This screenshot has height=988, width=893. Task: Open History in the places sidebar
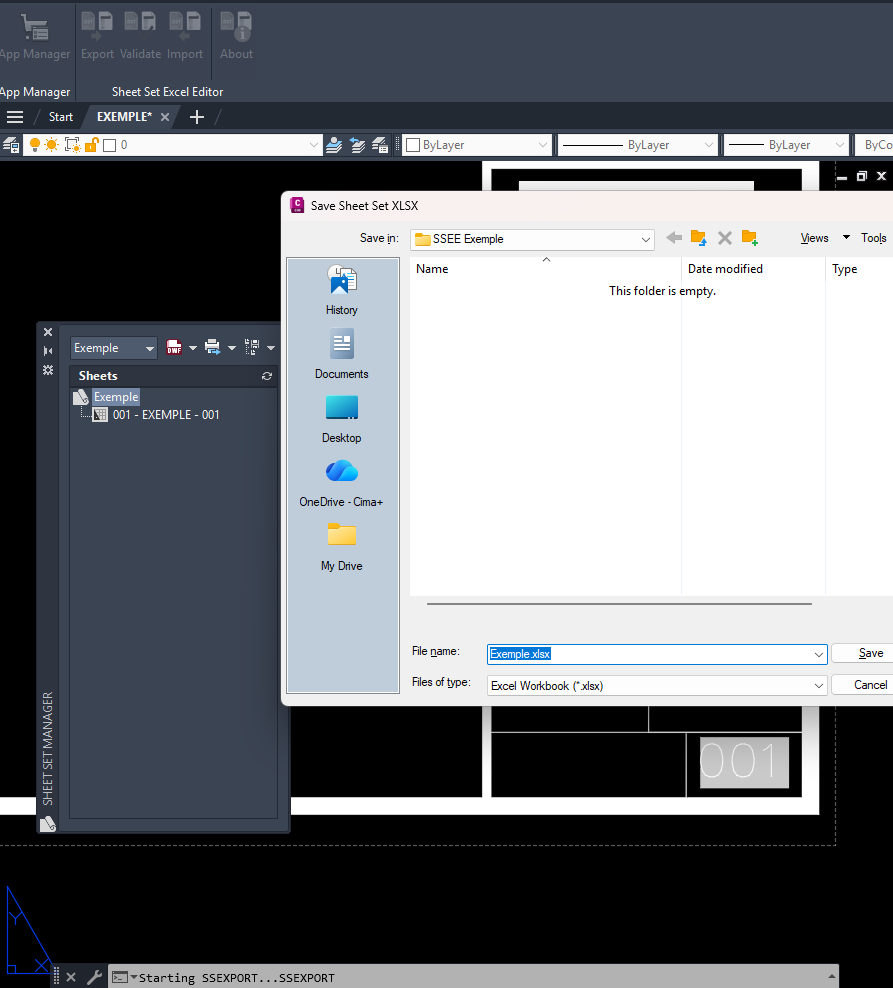point(342,290)
